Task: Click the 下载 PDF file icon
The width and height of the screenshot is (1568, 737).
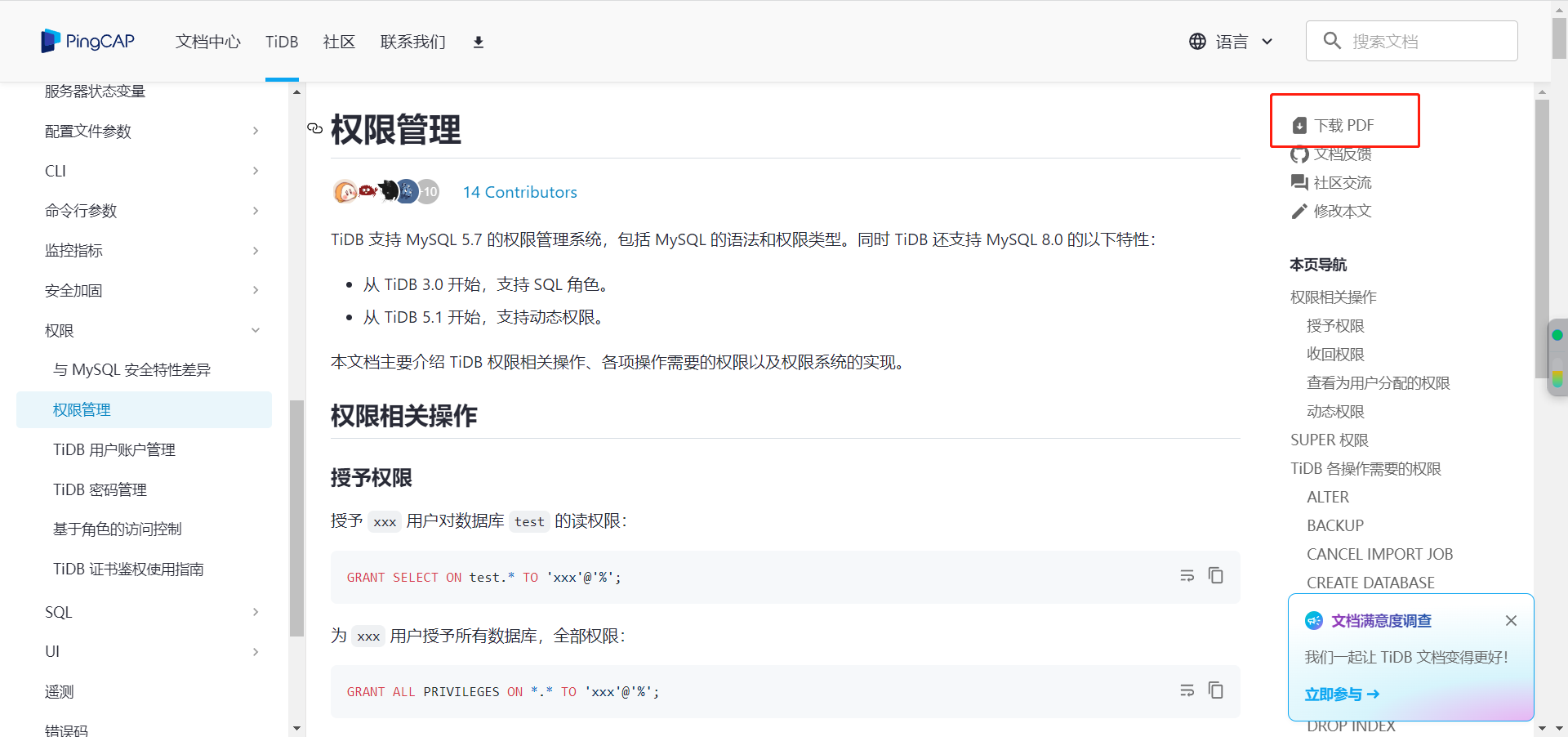Action: point(1299,126)
